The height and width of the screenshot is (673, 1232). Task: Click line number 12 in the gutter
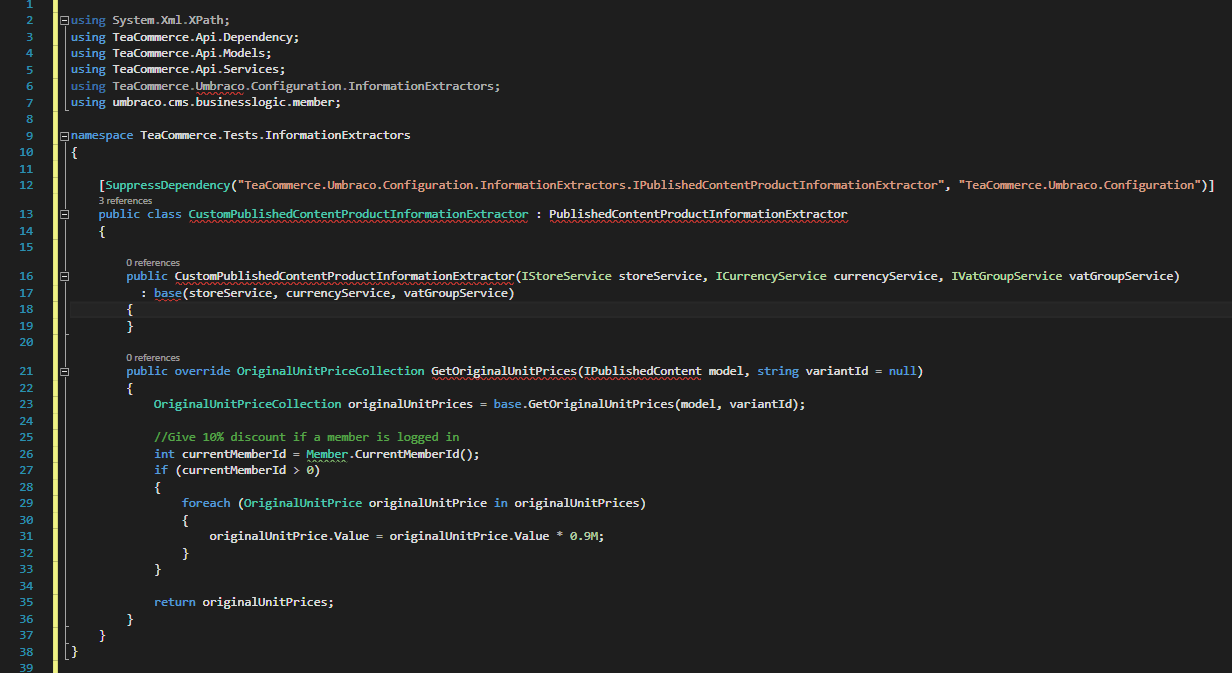pos(26,185)
